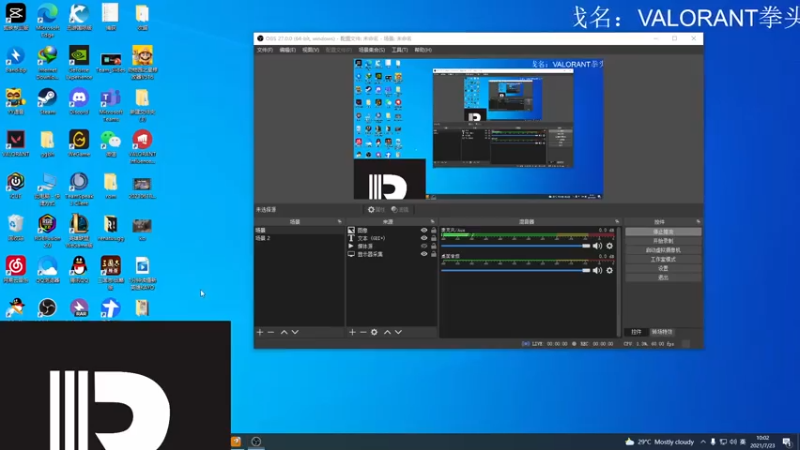Select the 显示器采集 display capture source row
Screen dimensions: 800x450
coord(391,254)
